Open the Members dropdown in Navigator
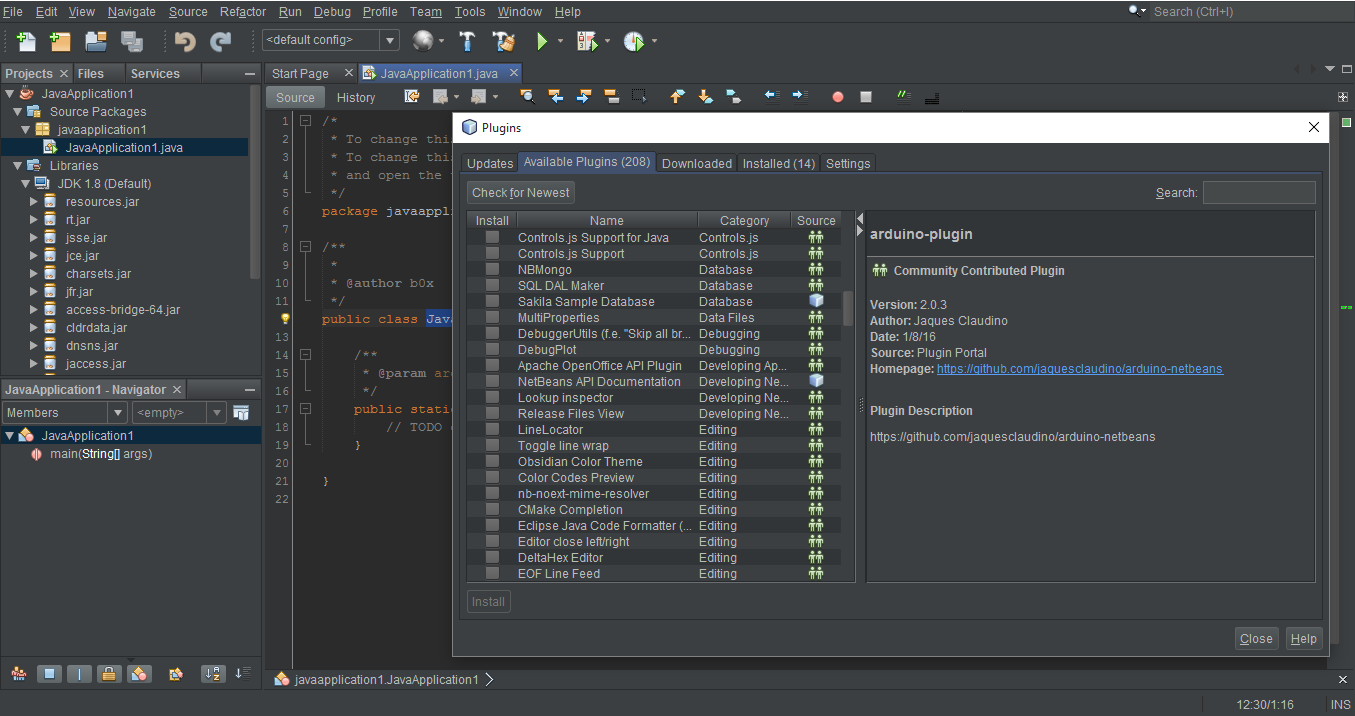Screen dimensions: 1355x716 pyautogui.click(x=118, y=412)
